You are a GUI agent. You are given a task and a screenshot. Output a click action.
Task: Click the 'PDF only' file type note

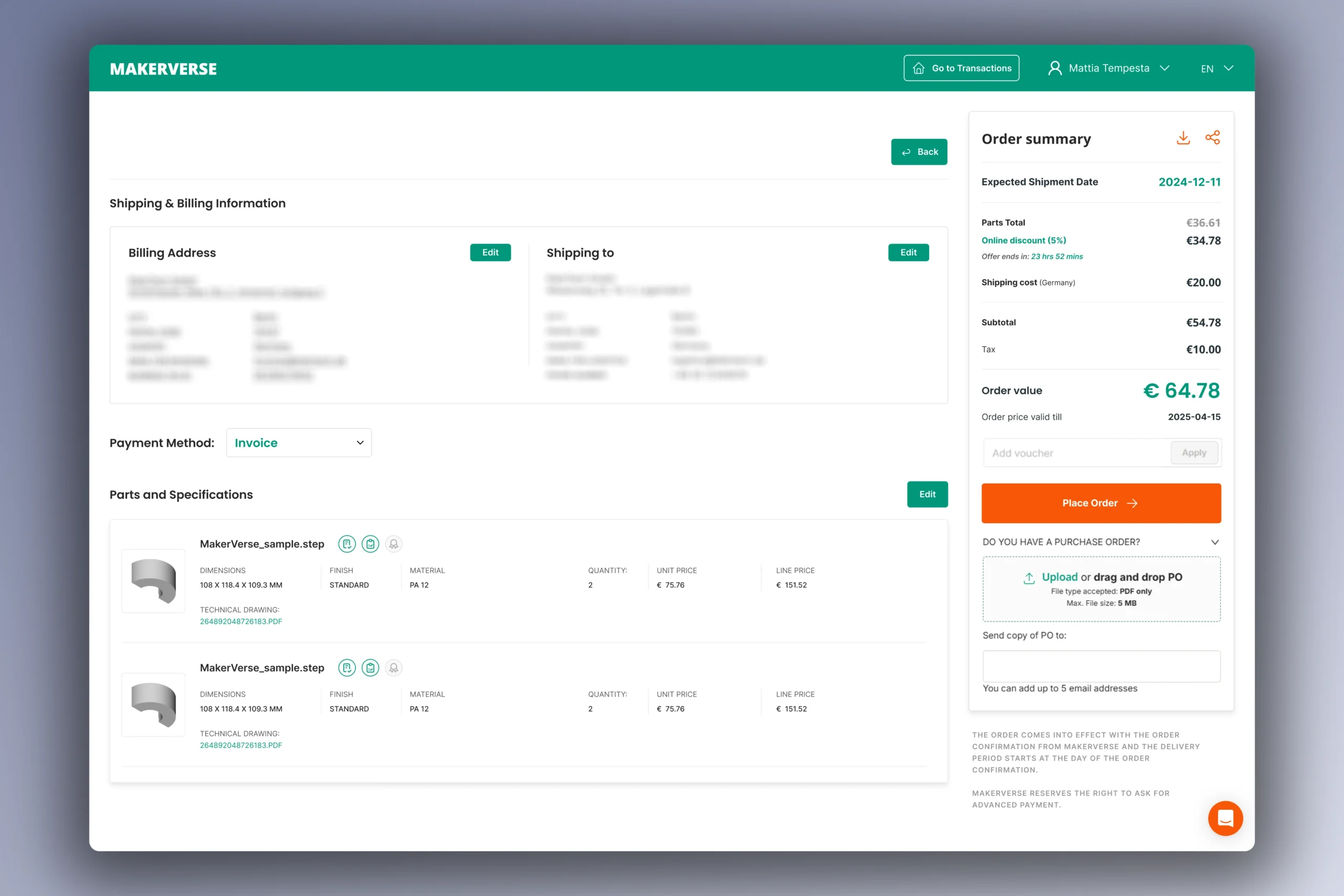(1135, 592)
